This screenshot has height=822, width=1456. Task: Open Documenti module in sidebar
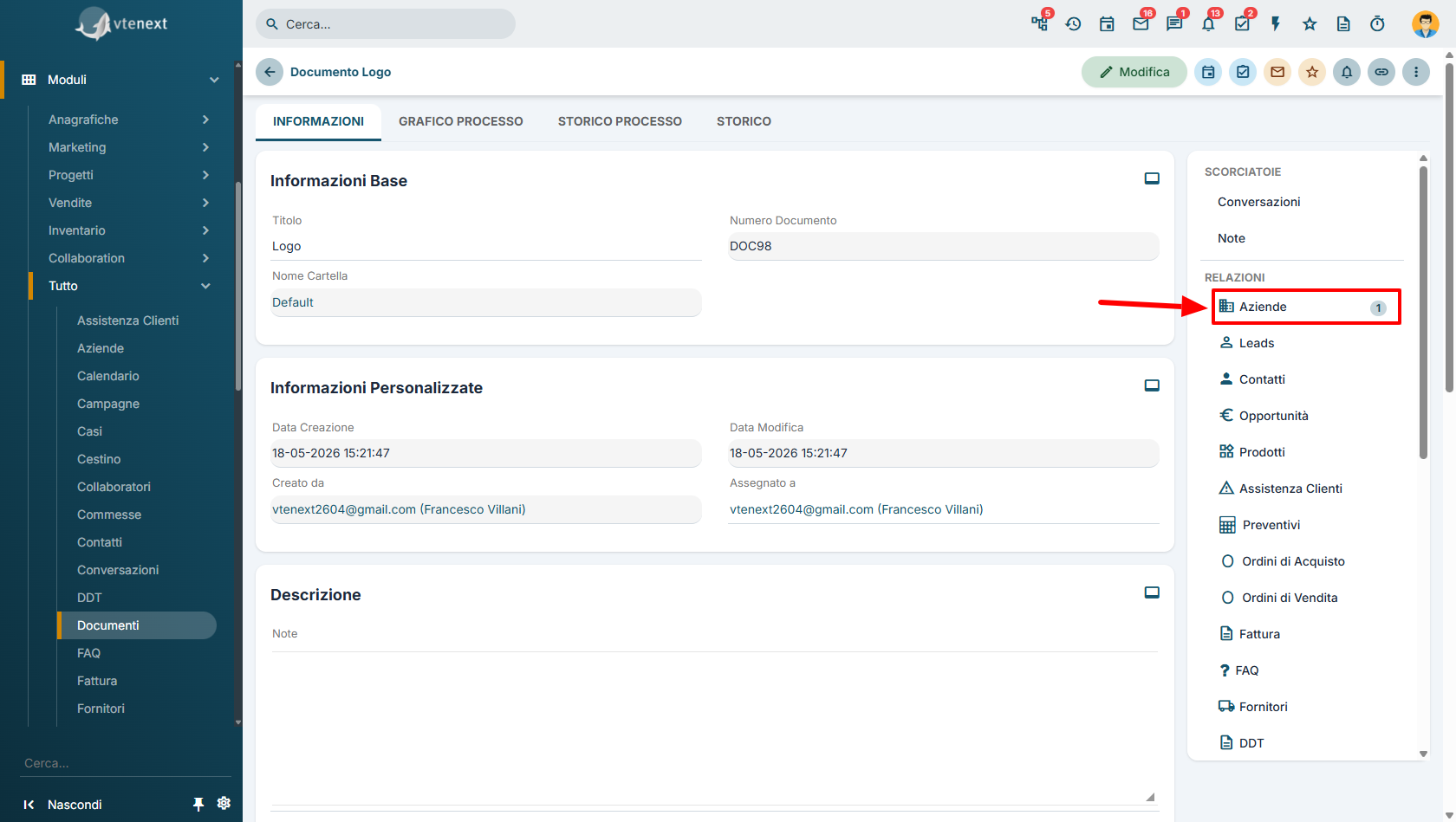coord(137,625)
